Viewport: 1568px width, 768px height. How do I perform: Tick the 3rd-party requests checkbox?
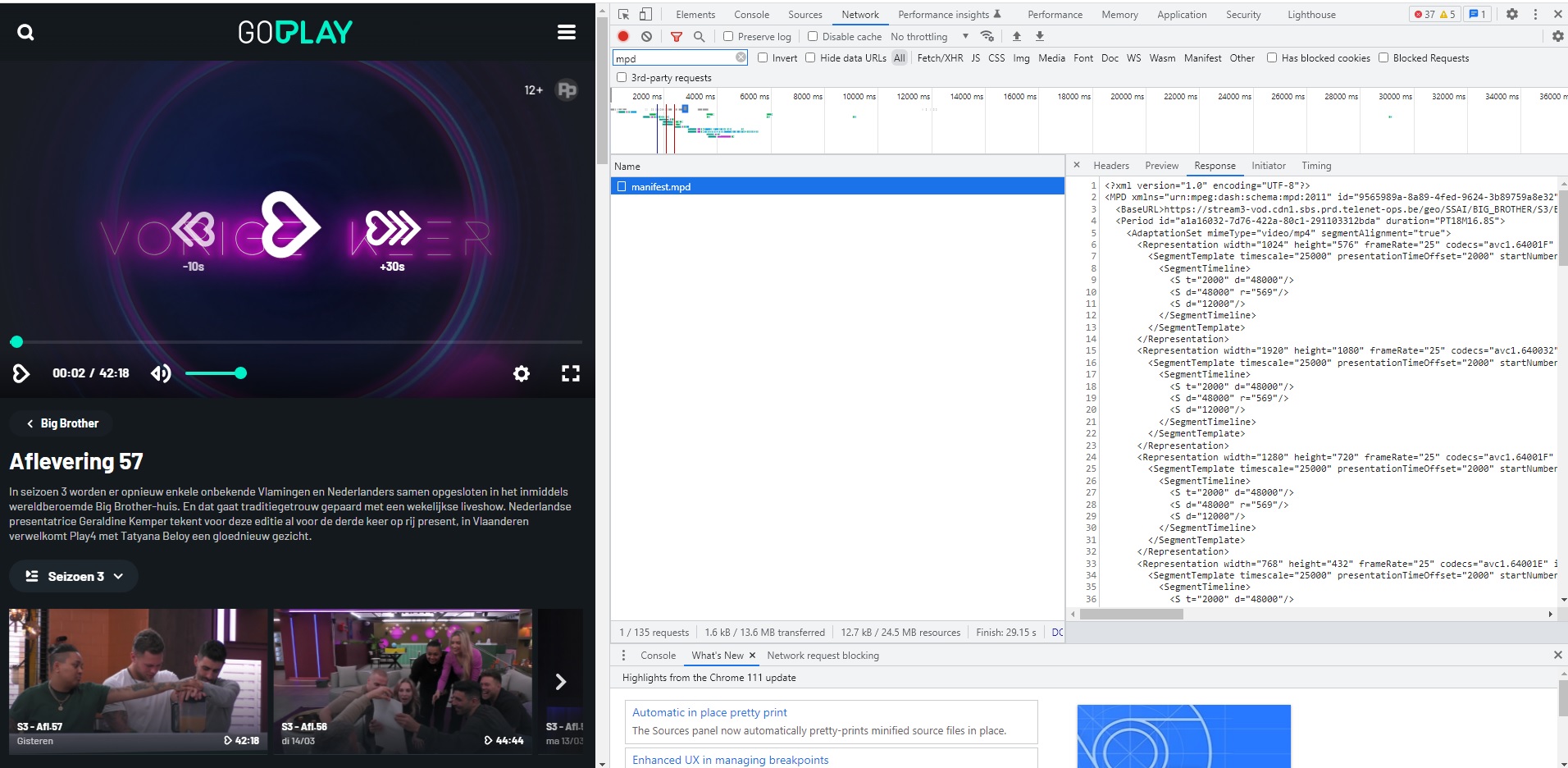point(622,77)
